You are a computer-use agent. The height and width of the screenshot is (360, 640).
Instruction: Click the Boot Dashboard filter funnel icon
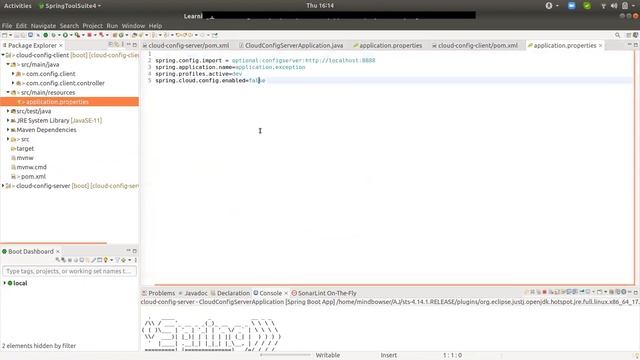click(x=118, y=260)
